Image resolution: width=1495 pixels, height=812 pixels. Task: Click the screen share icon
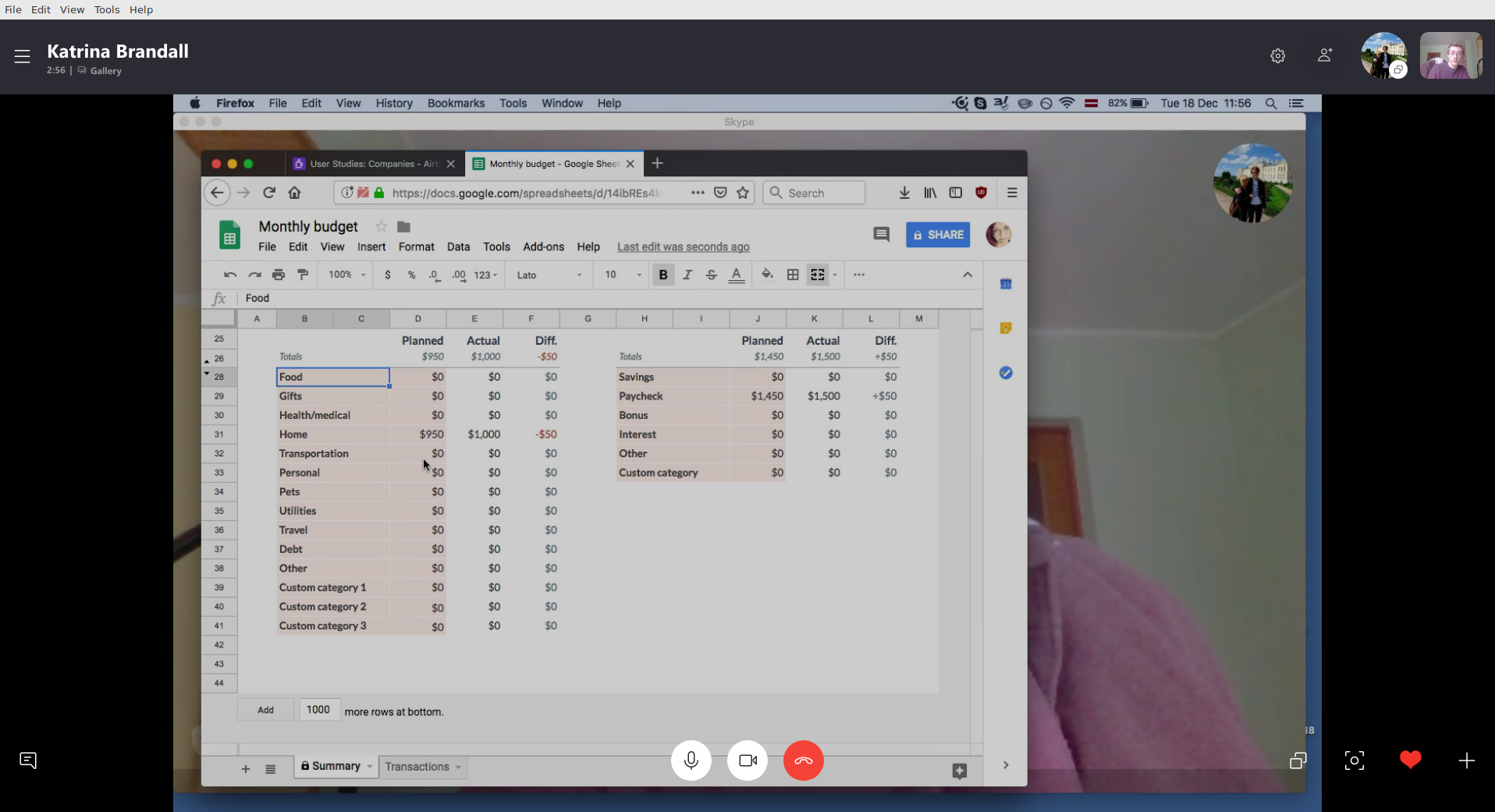coord(1298,761)
